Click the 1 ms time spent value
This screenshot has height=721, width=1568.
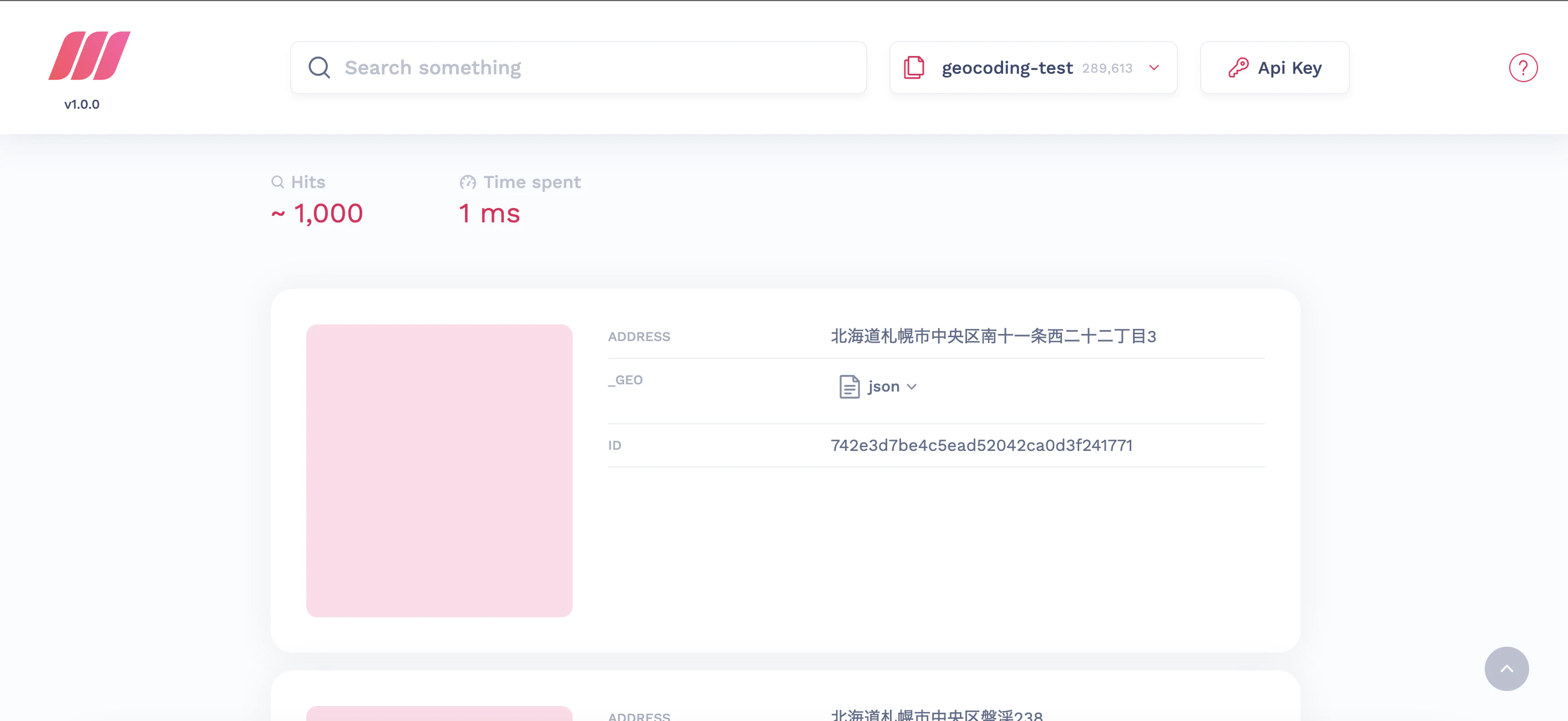[x=489, y=214]
